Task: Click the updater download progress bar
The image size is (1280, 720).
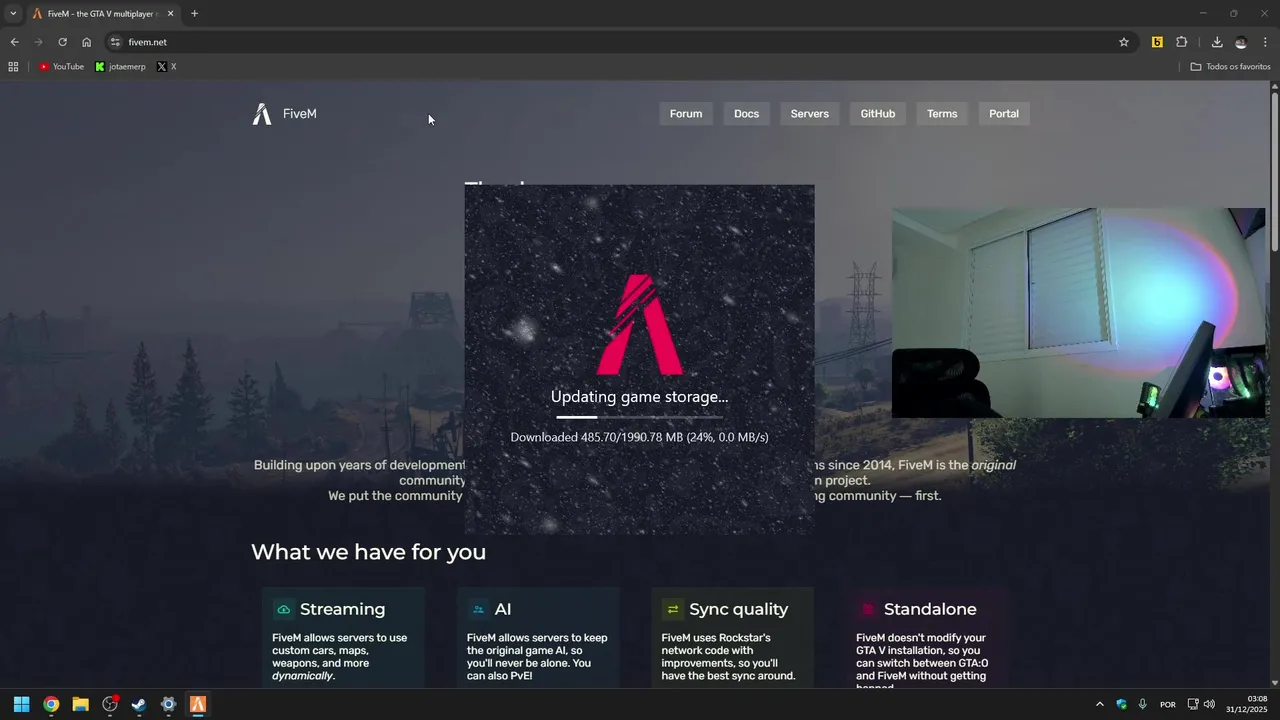Action: (x=640, y=417)
